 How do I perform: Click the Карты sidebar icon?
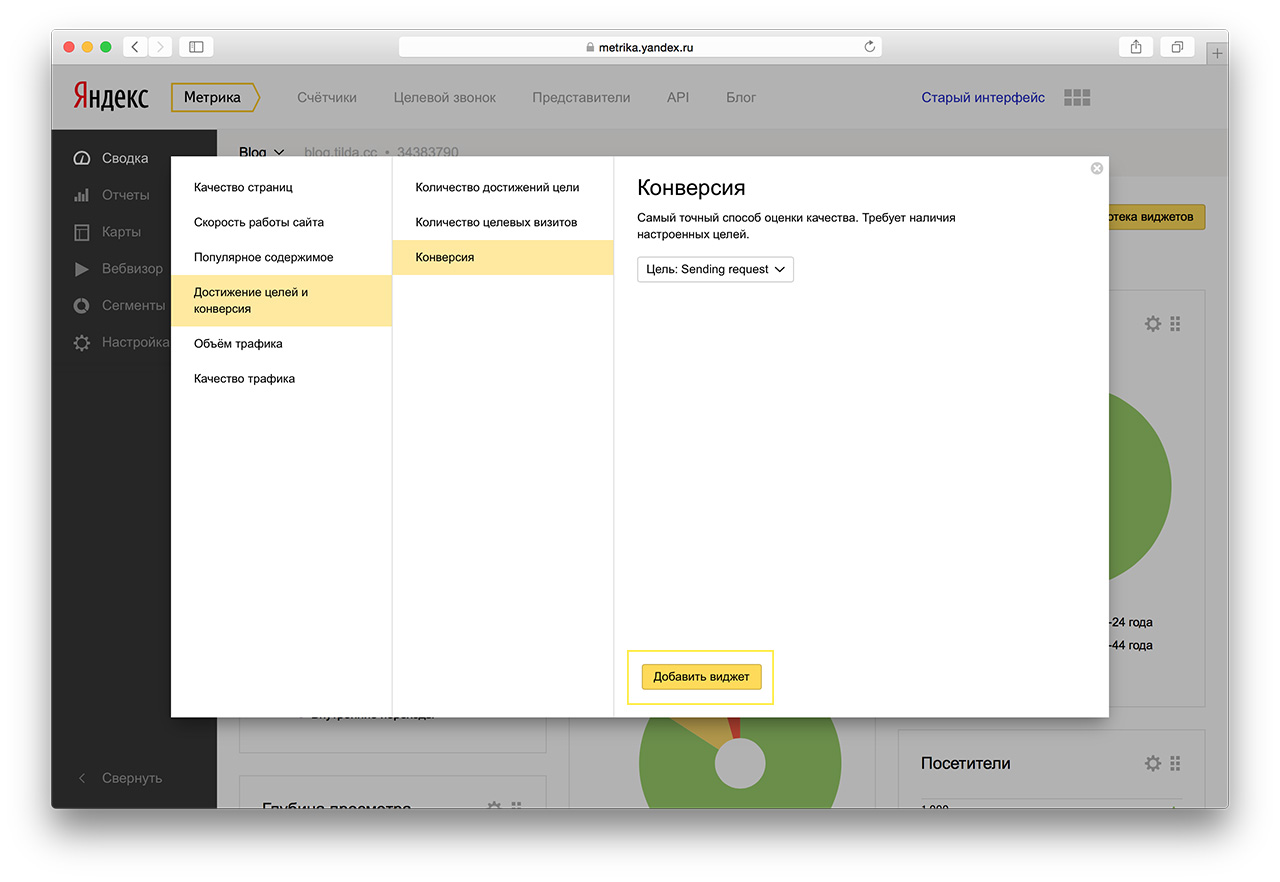tap(82, 232)
